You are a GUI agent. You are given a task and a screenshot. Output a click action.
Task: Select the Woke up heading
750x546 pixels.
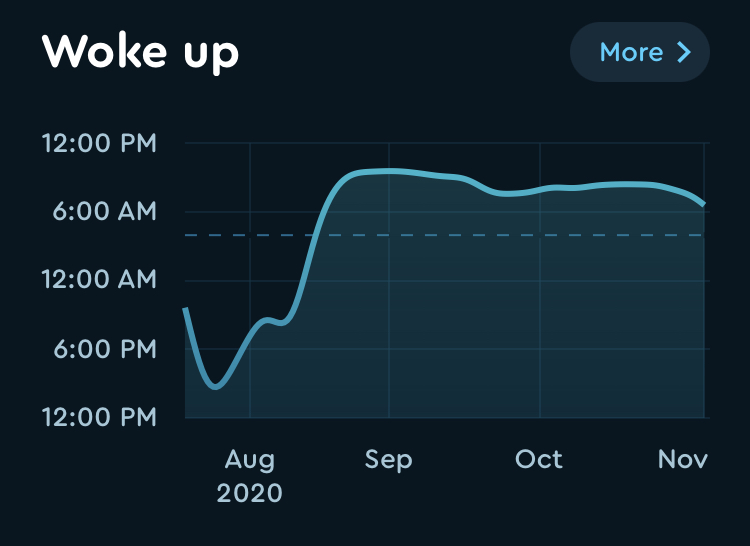tap(140, 52)
